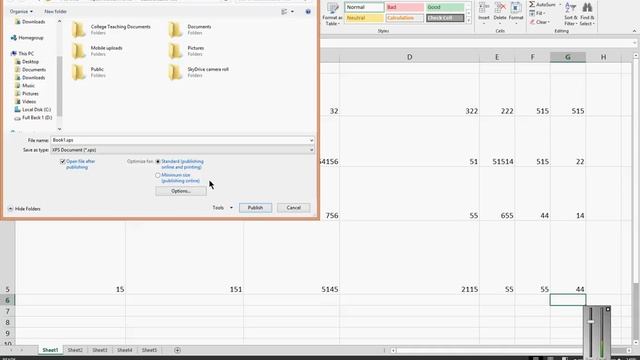Image resolution: width=640 pixels, height=360 pixels.
Task: Switch to the Sheet2 tab
Action: (75, 350)
